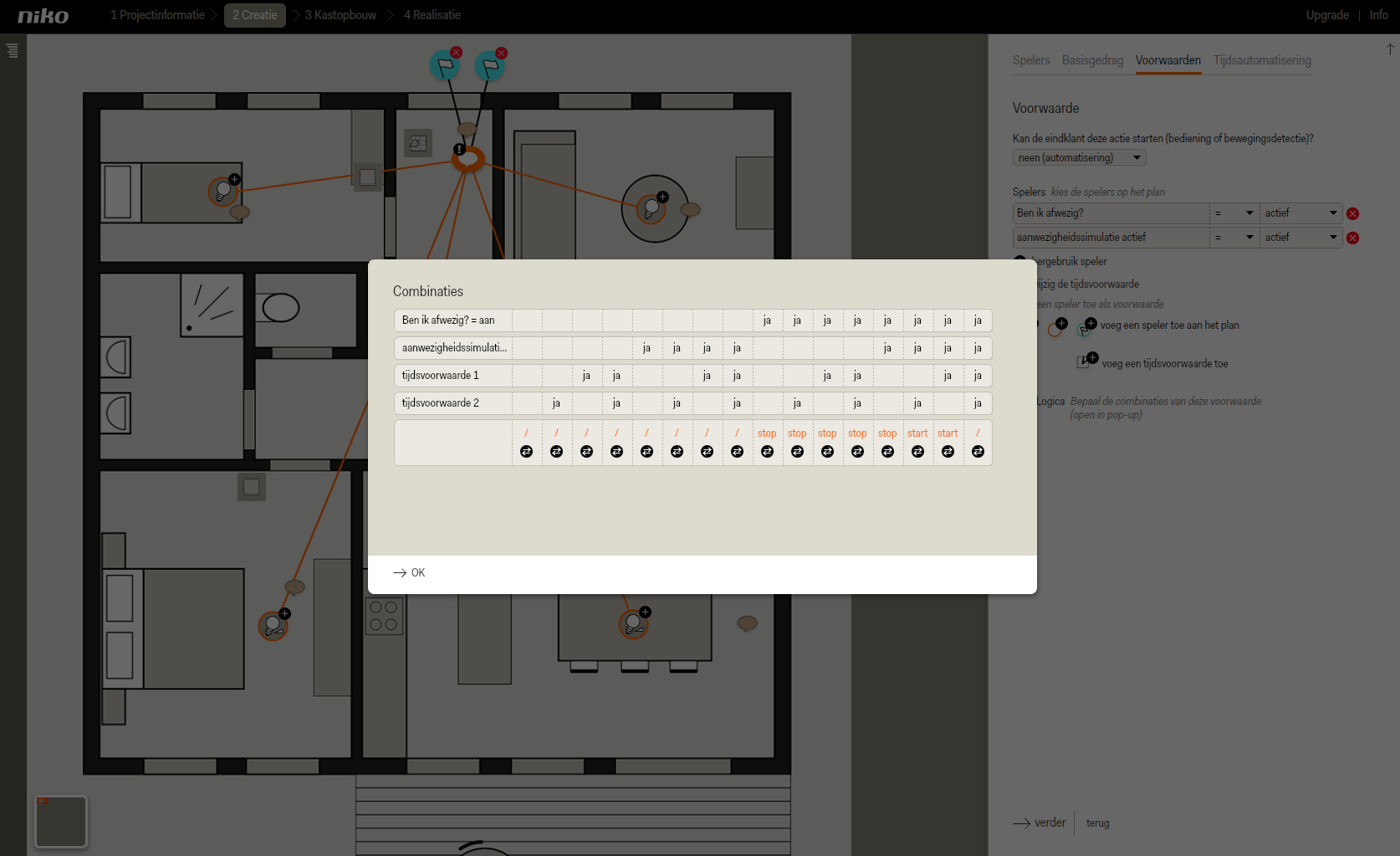Click 'voeg een speler toe aan het plan' icon
Image resolution: width=1400 pixels, height=856 pixels.
(1086, 327)
